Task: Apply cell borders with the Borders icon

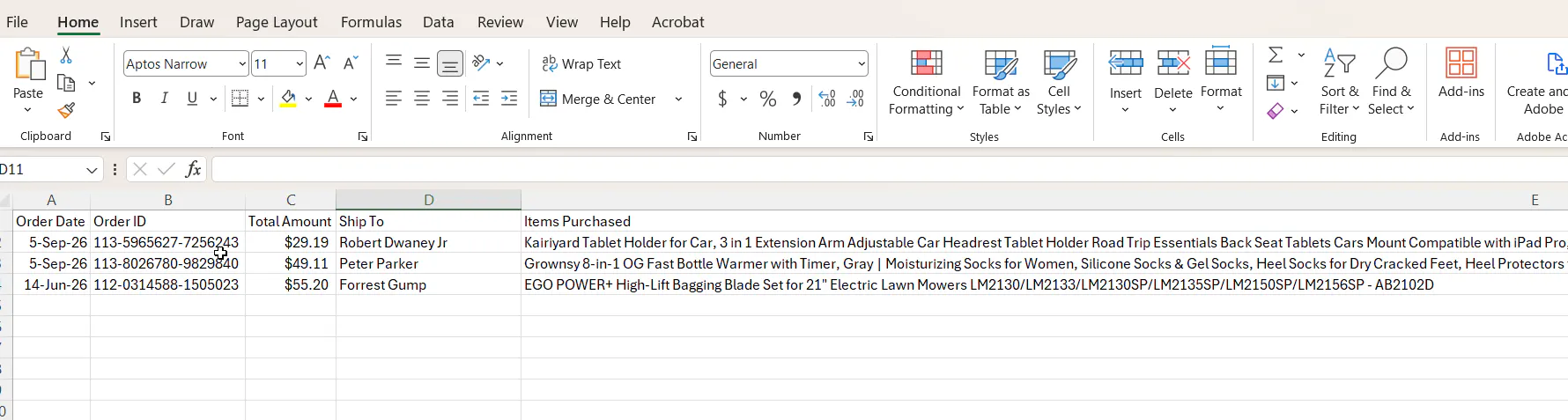Action: coord(240,99)
